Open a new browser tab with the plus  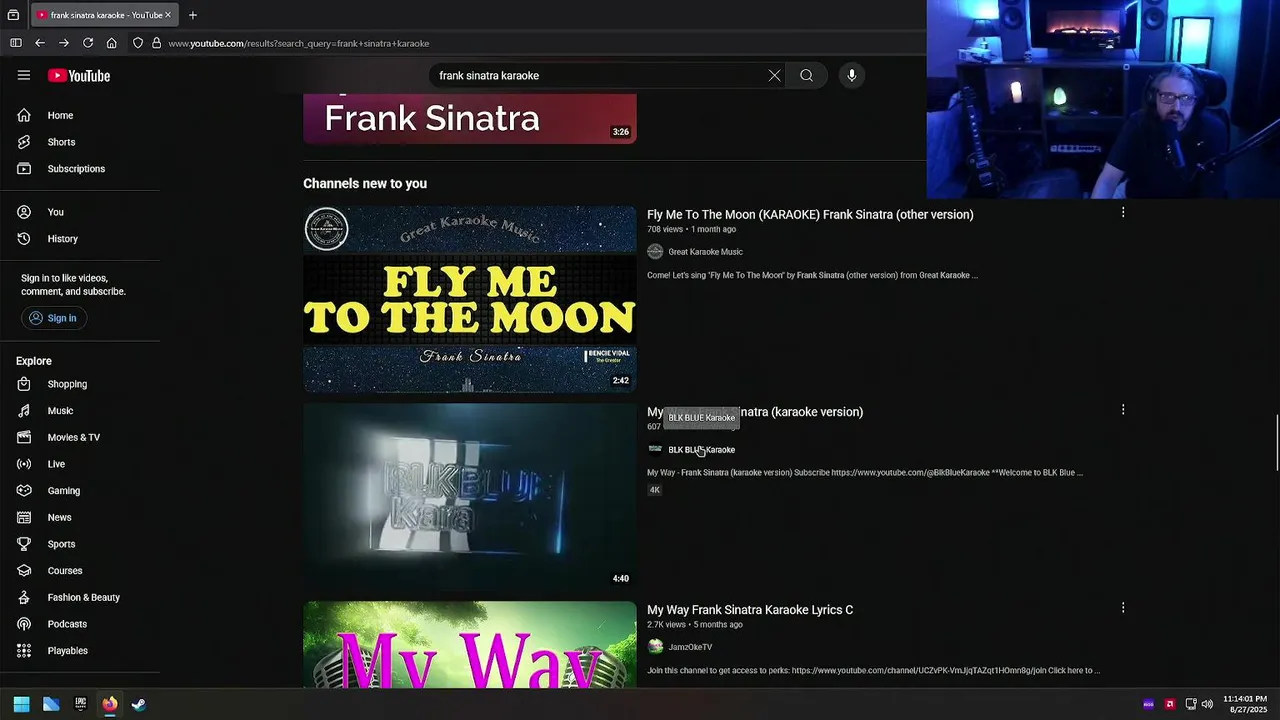193,15
